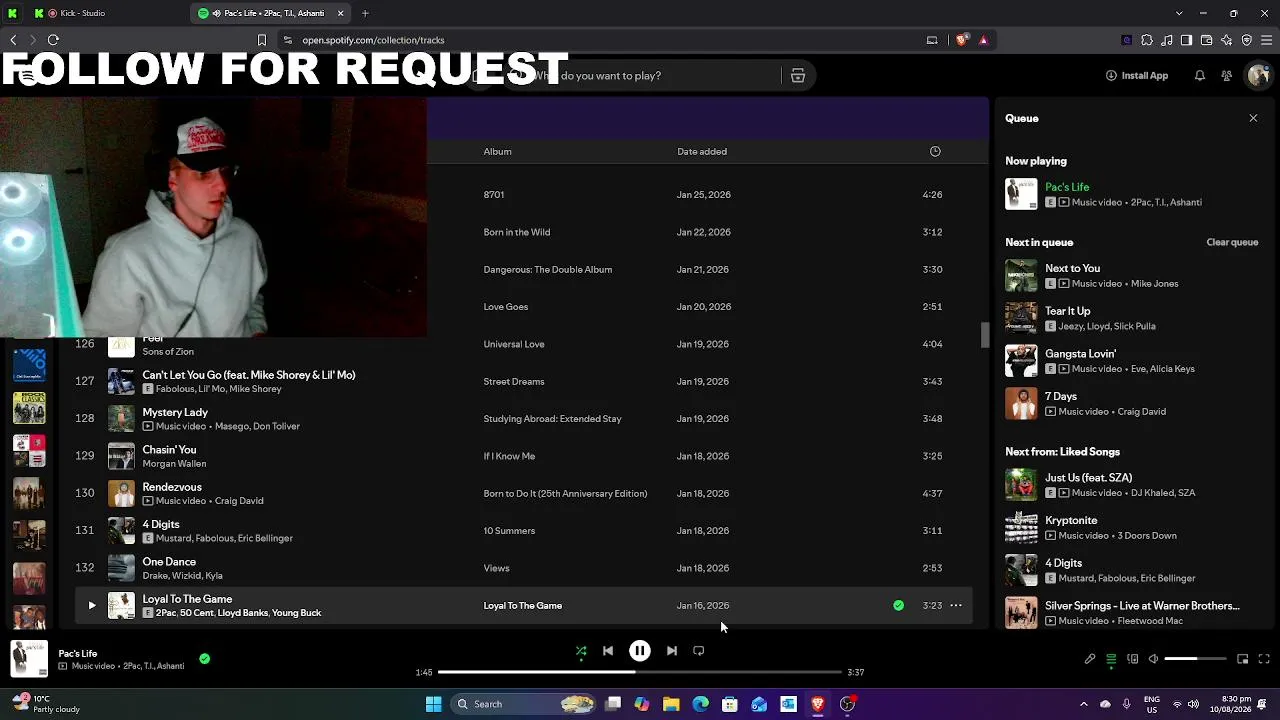The height and width of the screenshot is (720, 1280).
Task: Open the Brave Wallet icon
Action: coord(1207,40)
